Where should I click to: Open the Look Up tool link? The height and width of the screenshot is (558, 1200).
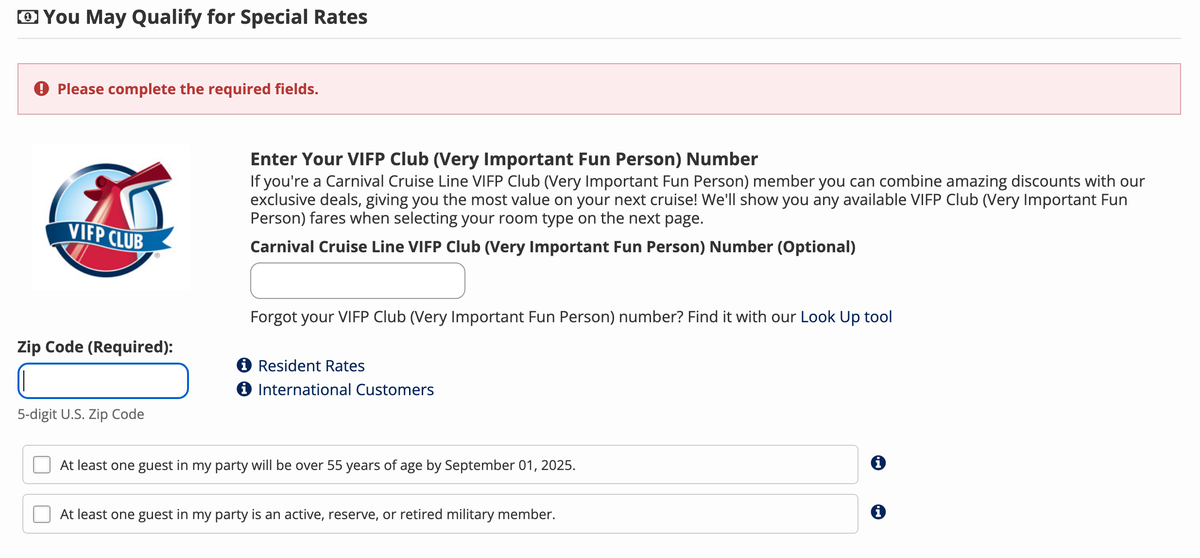(846, 317)
